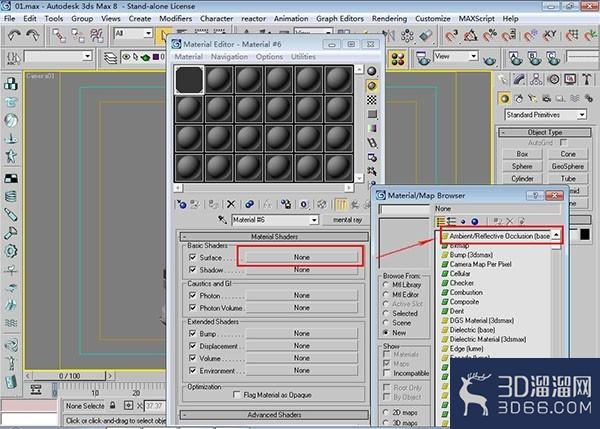Open the Material #6 name dropdown
600x429 pixels.
point(314,220)
